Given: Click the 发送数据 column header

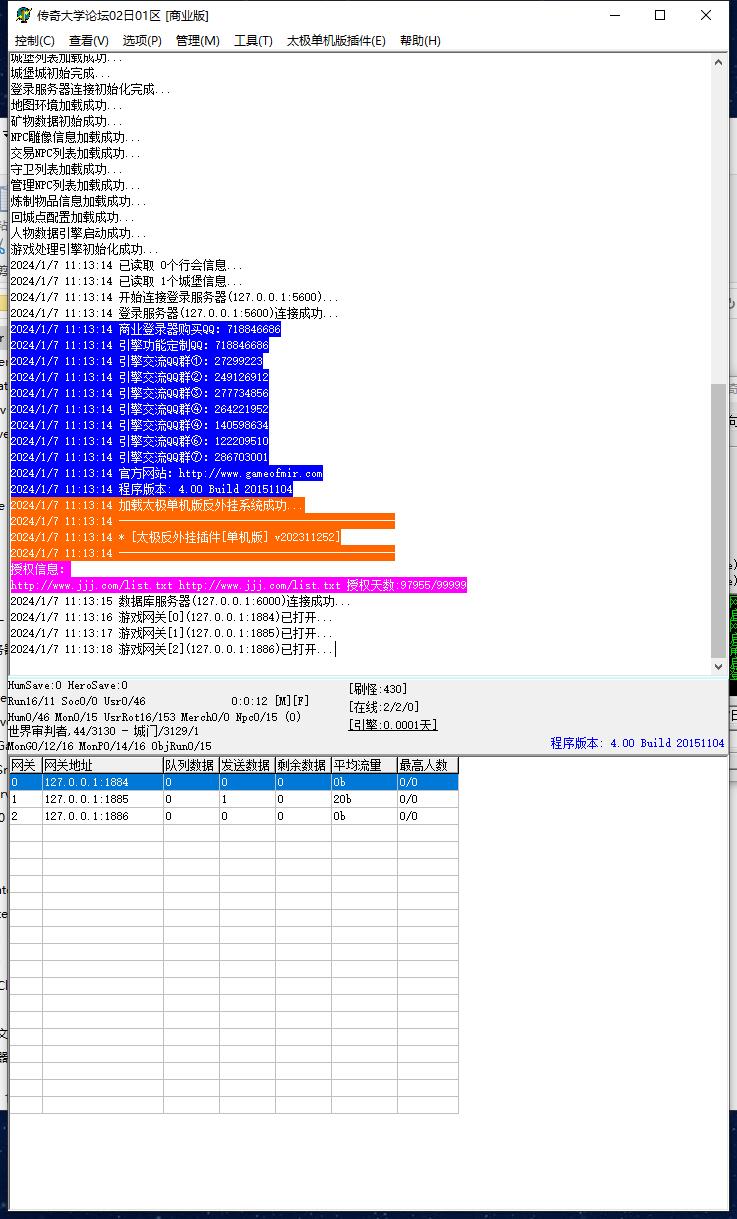Looking at the screenshot, I should coord(248,765).
